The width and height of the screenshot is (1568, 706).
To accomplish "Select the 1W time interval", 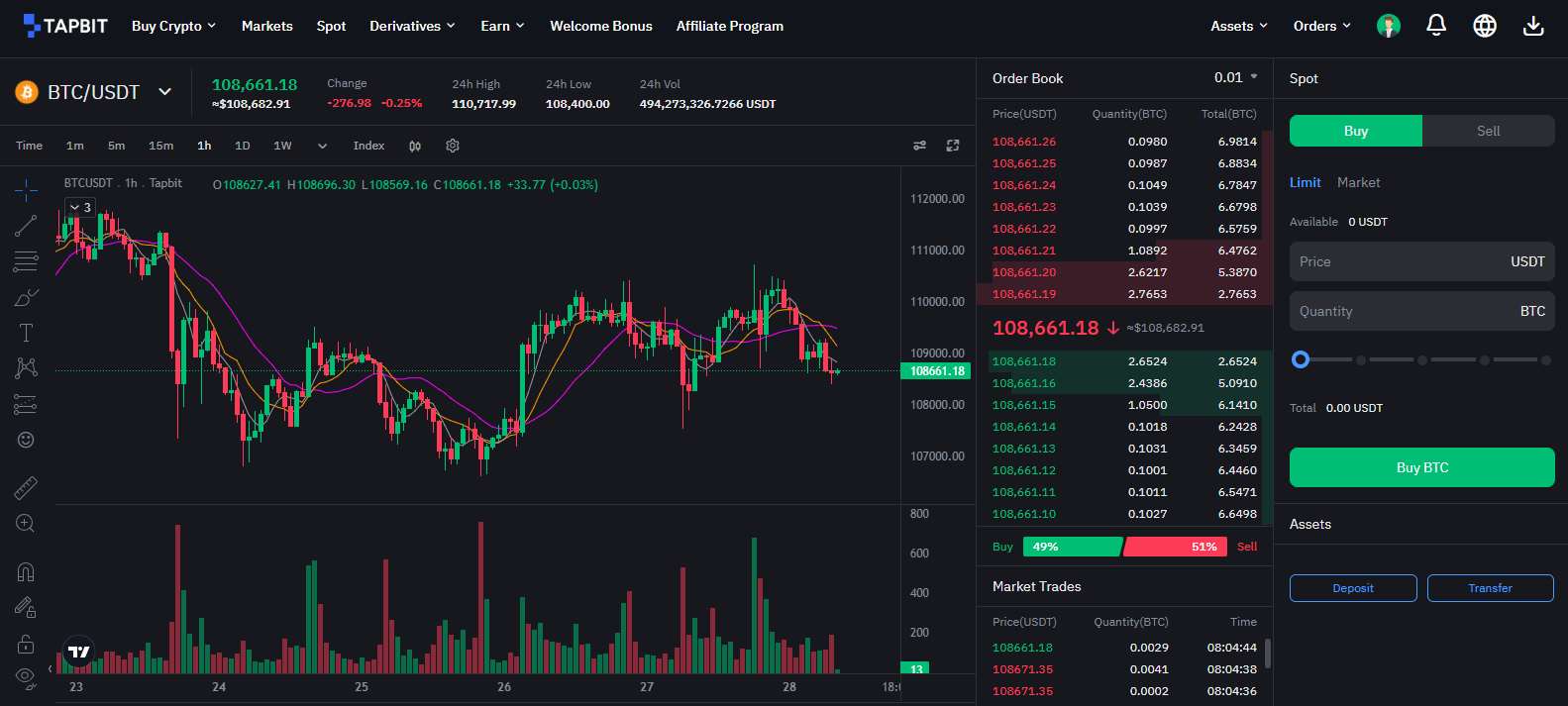I will point(282,146).
